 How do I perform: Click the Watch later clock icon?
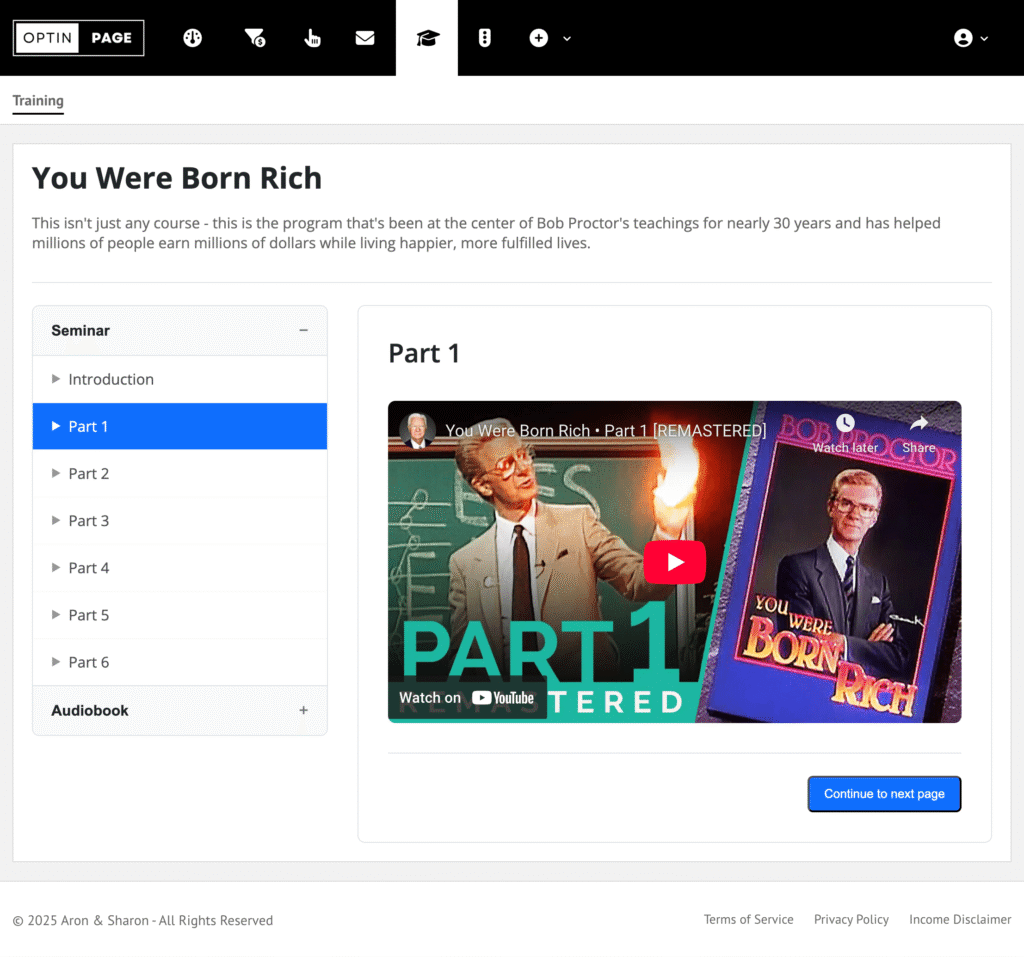tap(845, 424)
